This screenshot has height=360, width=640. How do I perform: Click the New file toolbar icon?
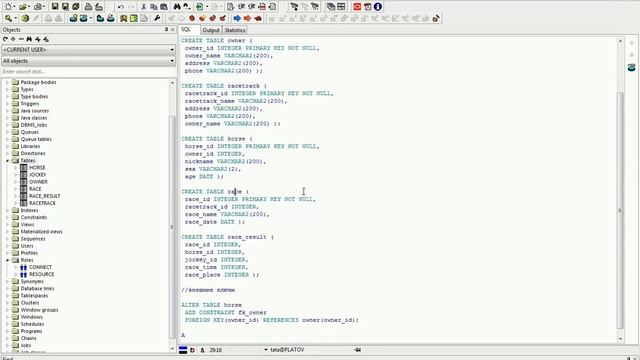click(x=8, y=7)
